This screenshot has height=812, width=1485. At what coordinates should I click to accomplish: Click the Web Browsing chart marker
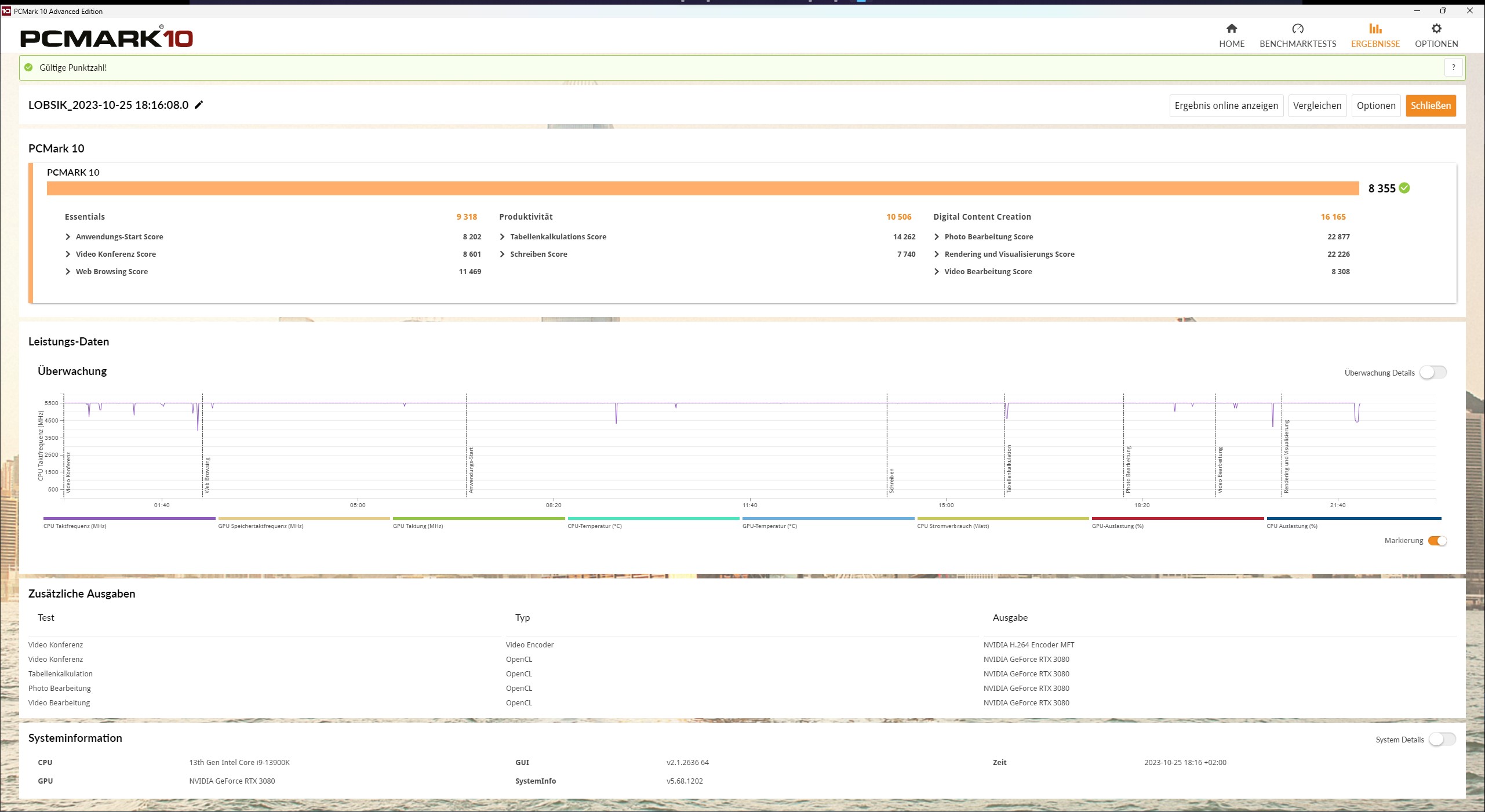tap(207, 475)
